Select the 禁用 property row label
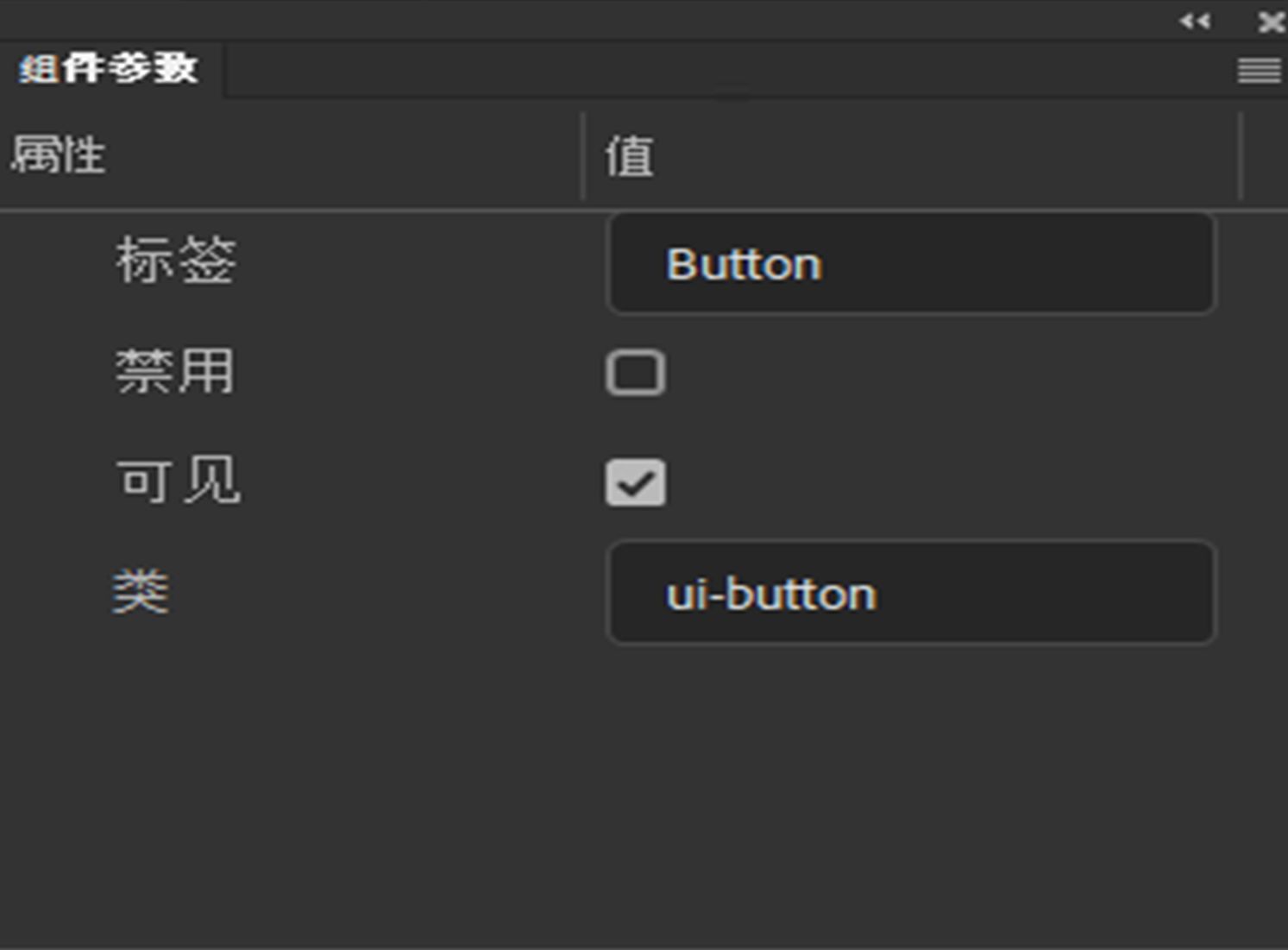Image resolution: width=1288 pixels, height=950 pixels. pyautogui.click(x=176, y=372)
